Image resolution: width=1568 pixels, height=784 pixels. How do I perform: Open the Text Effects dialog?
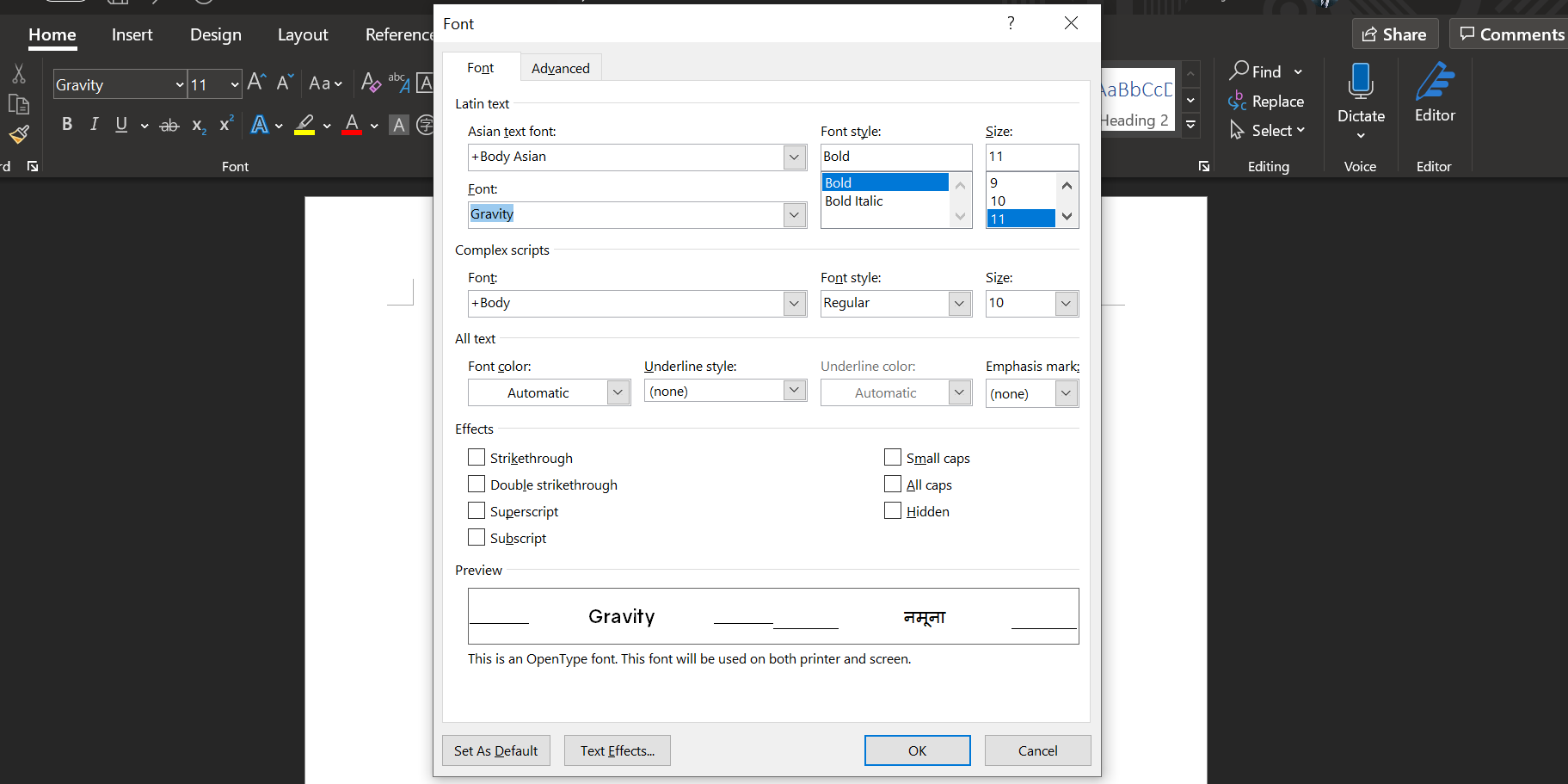pyautogui.click(x=617, y=750)
